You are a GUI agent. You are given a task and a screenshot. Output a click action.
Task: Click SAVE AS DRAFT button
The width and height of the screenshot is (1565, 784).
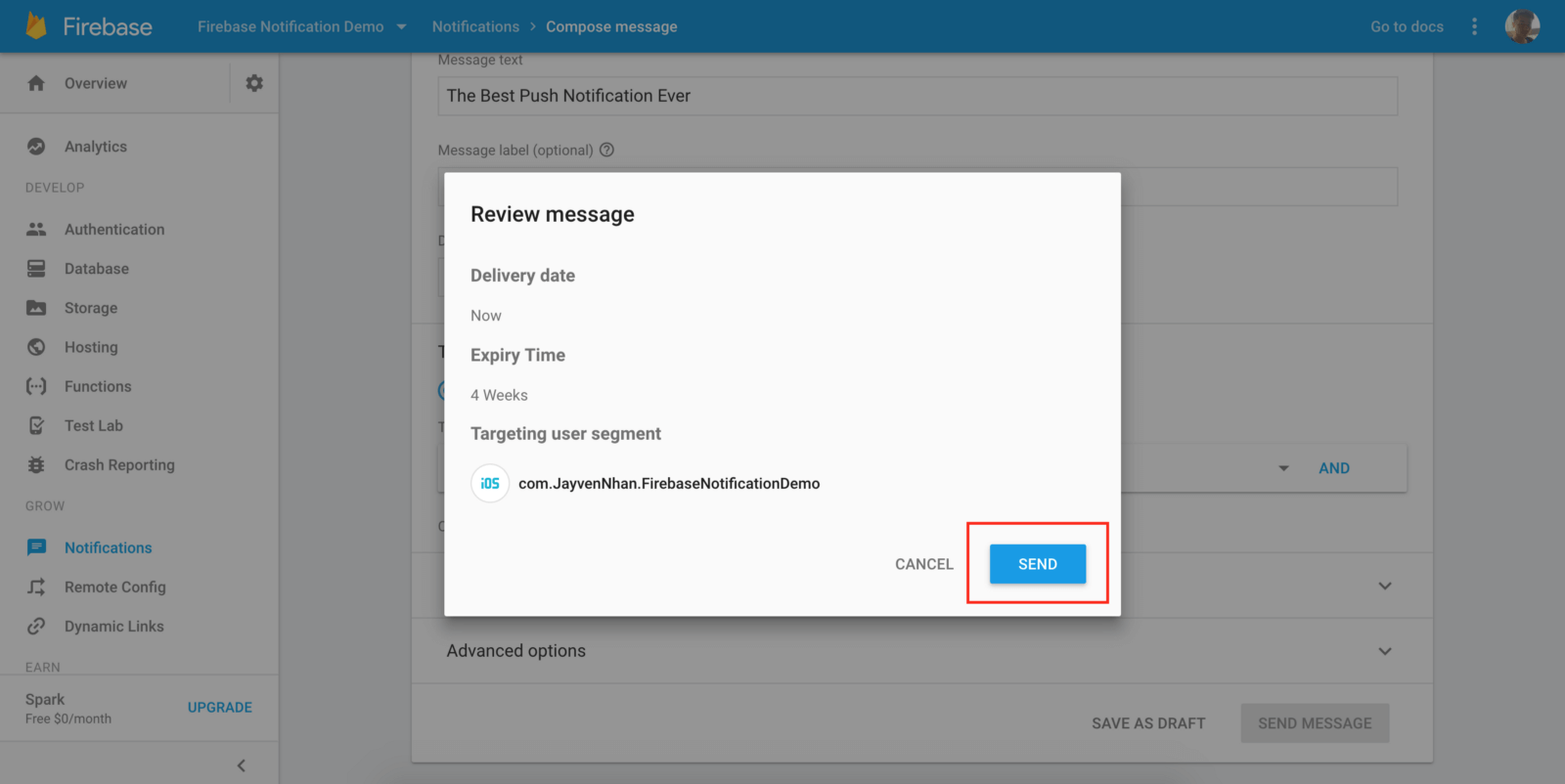click(1148, 723)
